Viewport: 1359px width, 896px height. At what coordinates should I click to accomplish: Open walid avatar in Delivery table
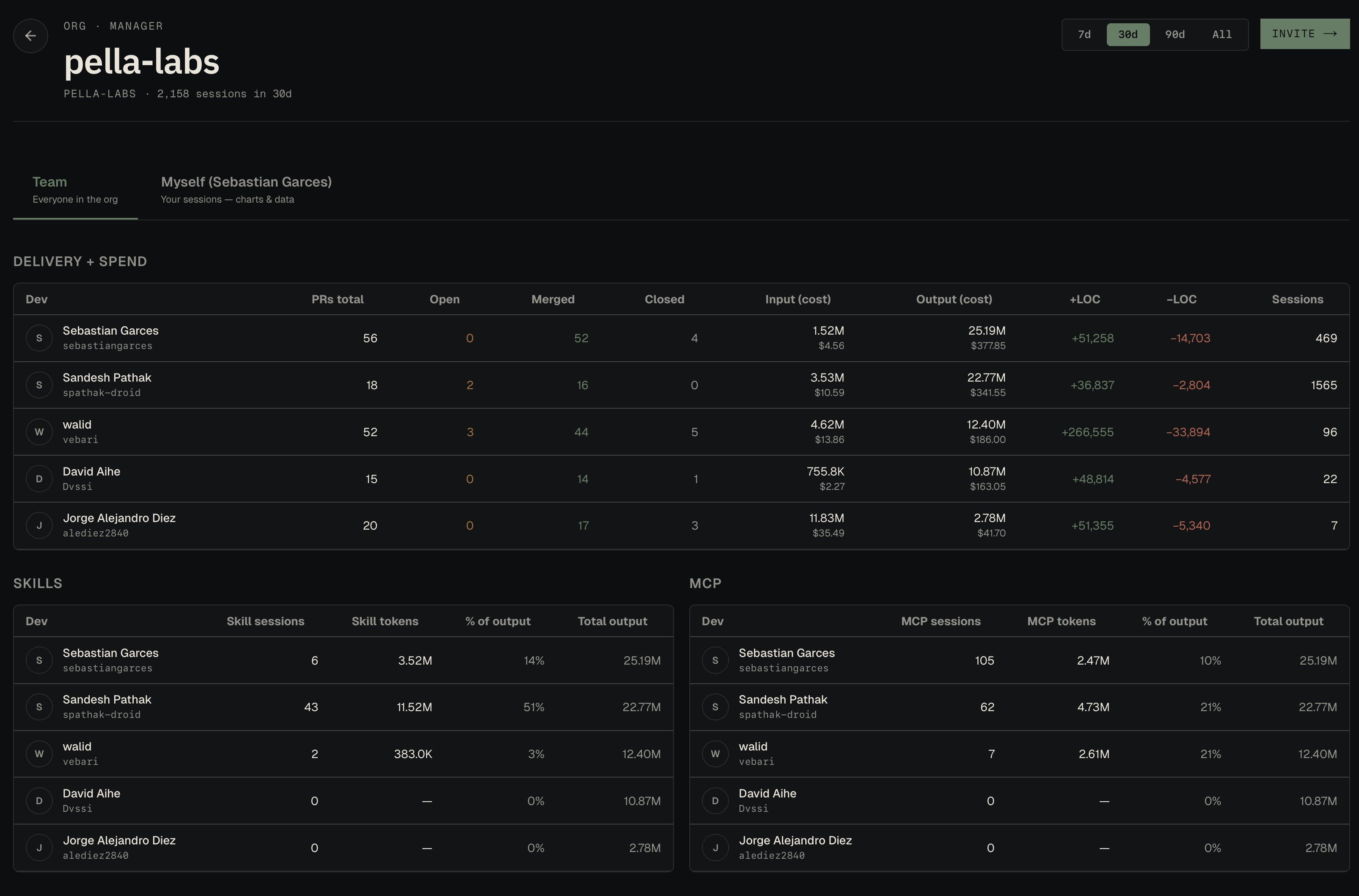click(x=39, y=432)
